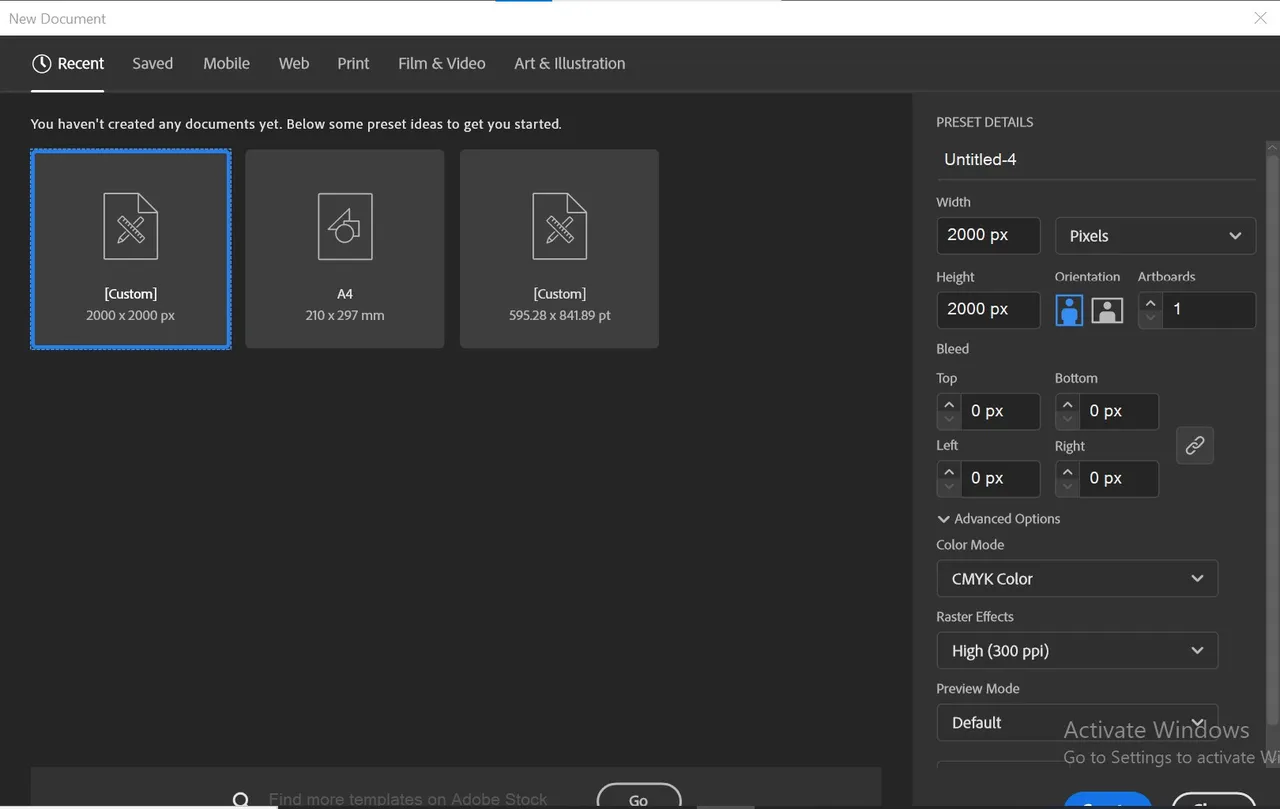Viewport: 1280px width, 809px height.
Task: Open the Pixels units dropdown
Action: coord(1155,236)
